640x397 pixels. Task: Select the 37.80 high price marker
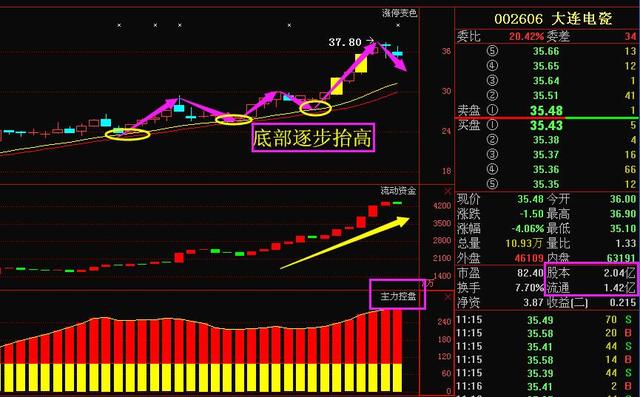(x=345, y=42)
